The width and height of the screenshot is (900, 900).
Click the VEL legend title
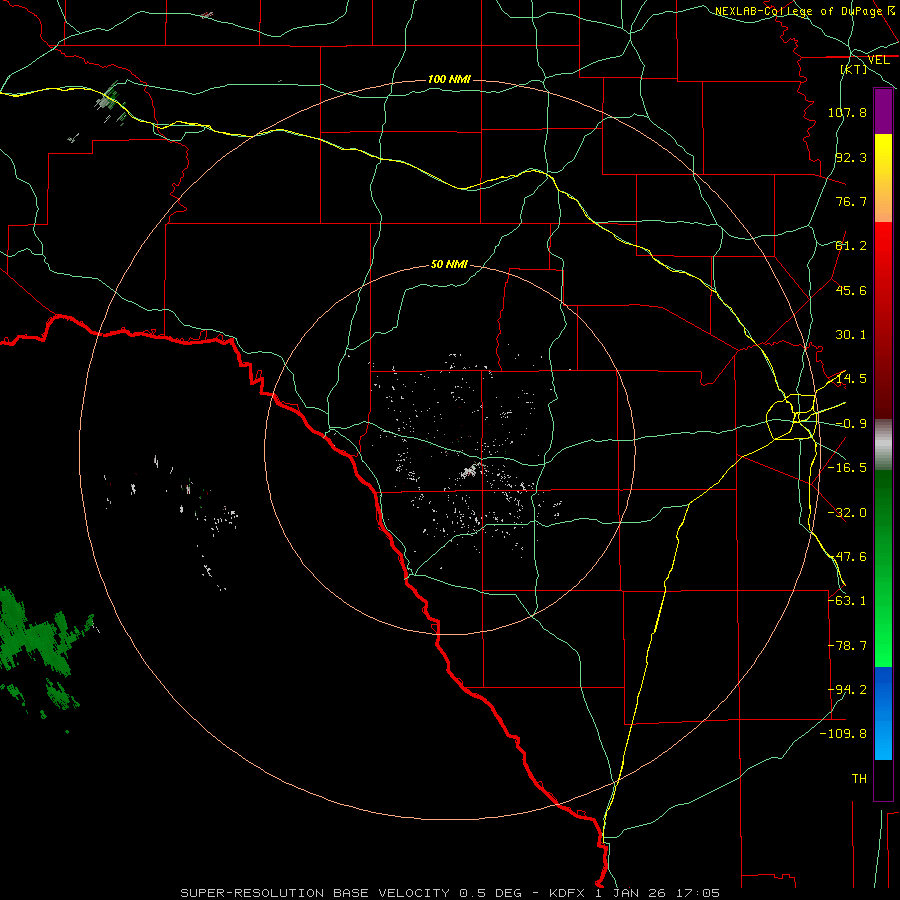(x=878, y=60)
